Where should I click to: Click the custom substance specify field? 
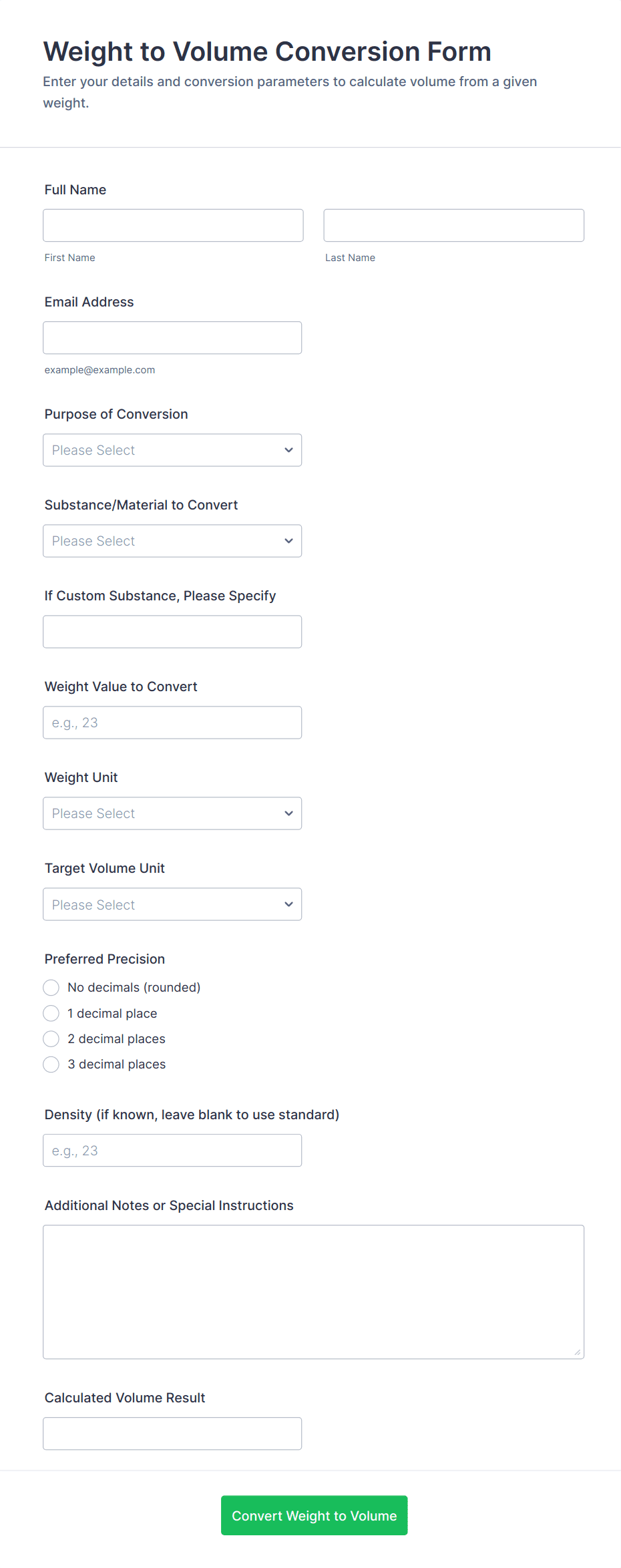click(172, 632)
